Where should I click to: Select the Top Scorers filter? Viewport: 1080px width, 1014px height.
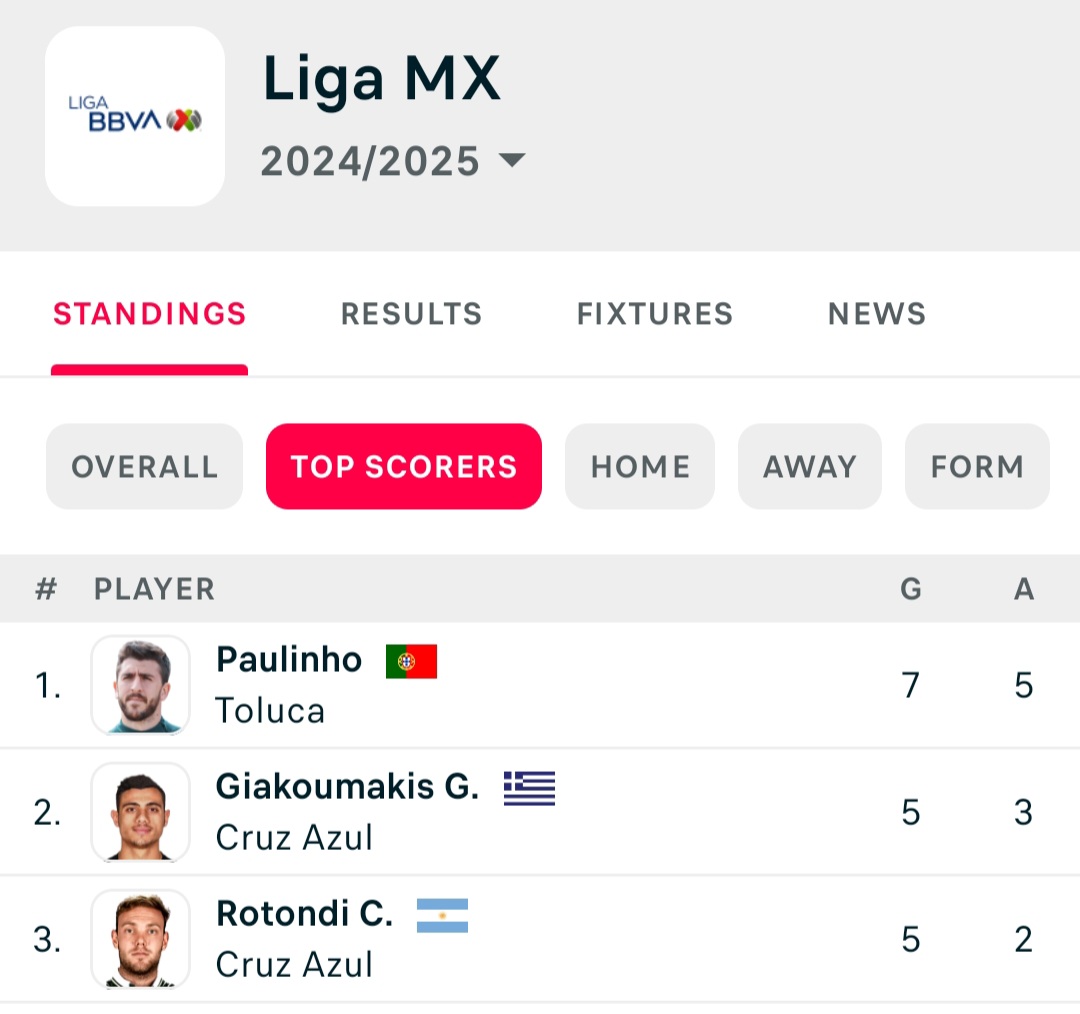pos(404,467)
